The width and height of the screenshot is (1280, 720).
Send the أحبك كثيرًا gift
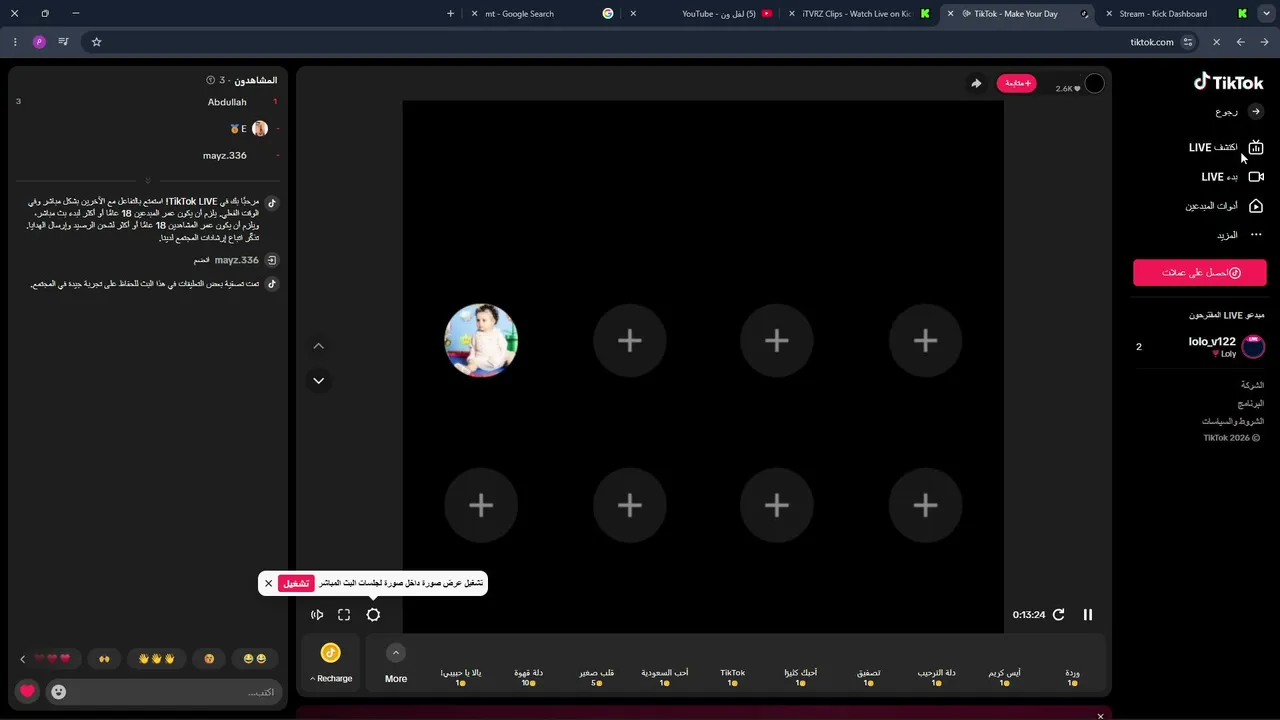800,677
